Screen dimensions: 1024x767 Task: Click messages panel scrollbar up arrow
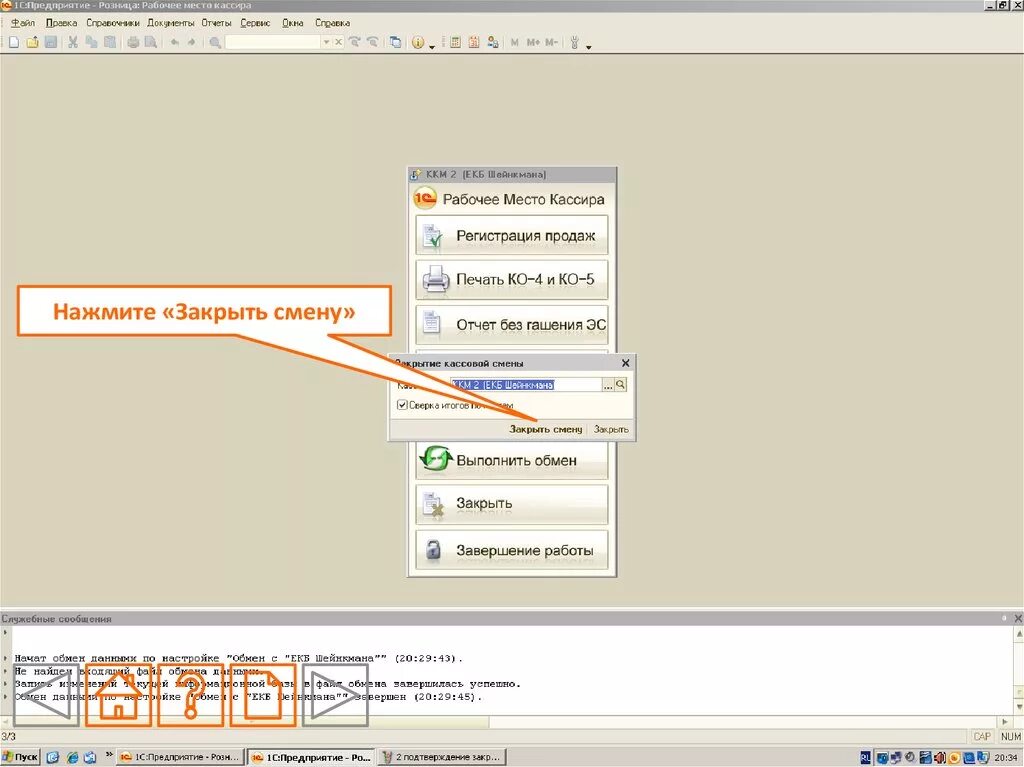[1017, 632]
